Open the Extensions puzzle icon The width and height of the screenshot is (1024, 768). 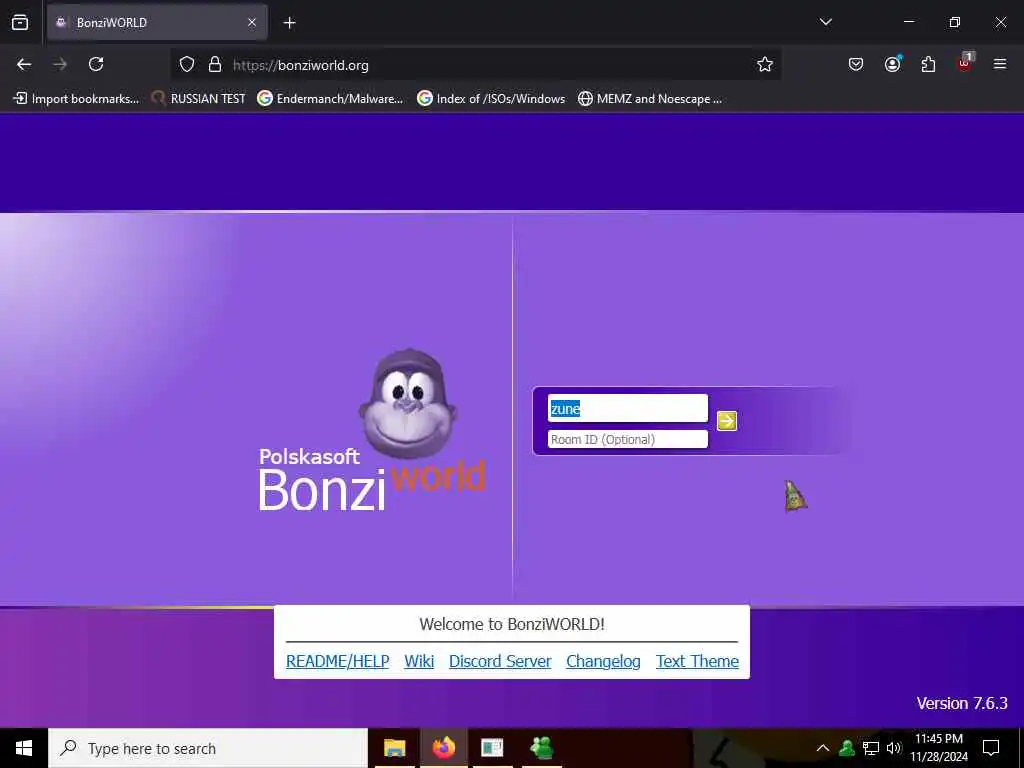[x=928, y=64]
